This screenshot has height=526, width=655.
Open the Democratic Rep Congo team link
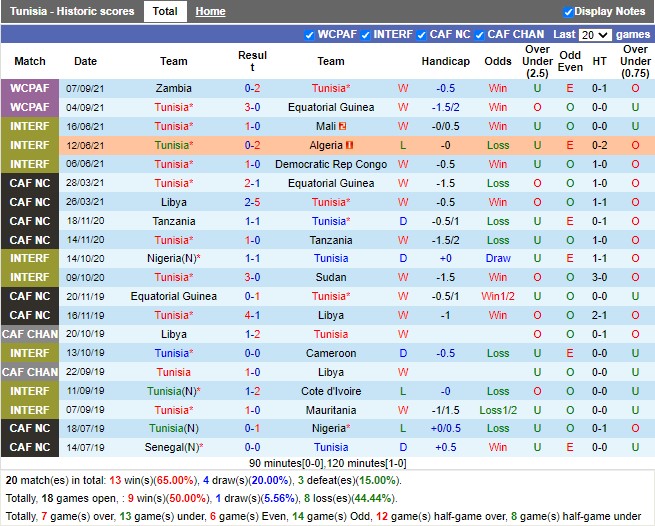coord(331,164)
